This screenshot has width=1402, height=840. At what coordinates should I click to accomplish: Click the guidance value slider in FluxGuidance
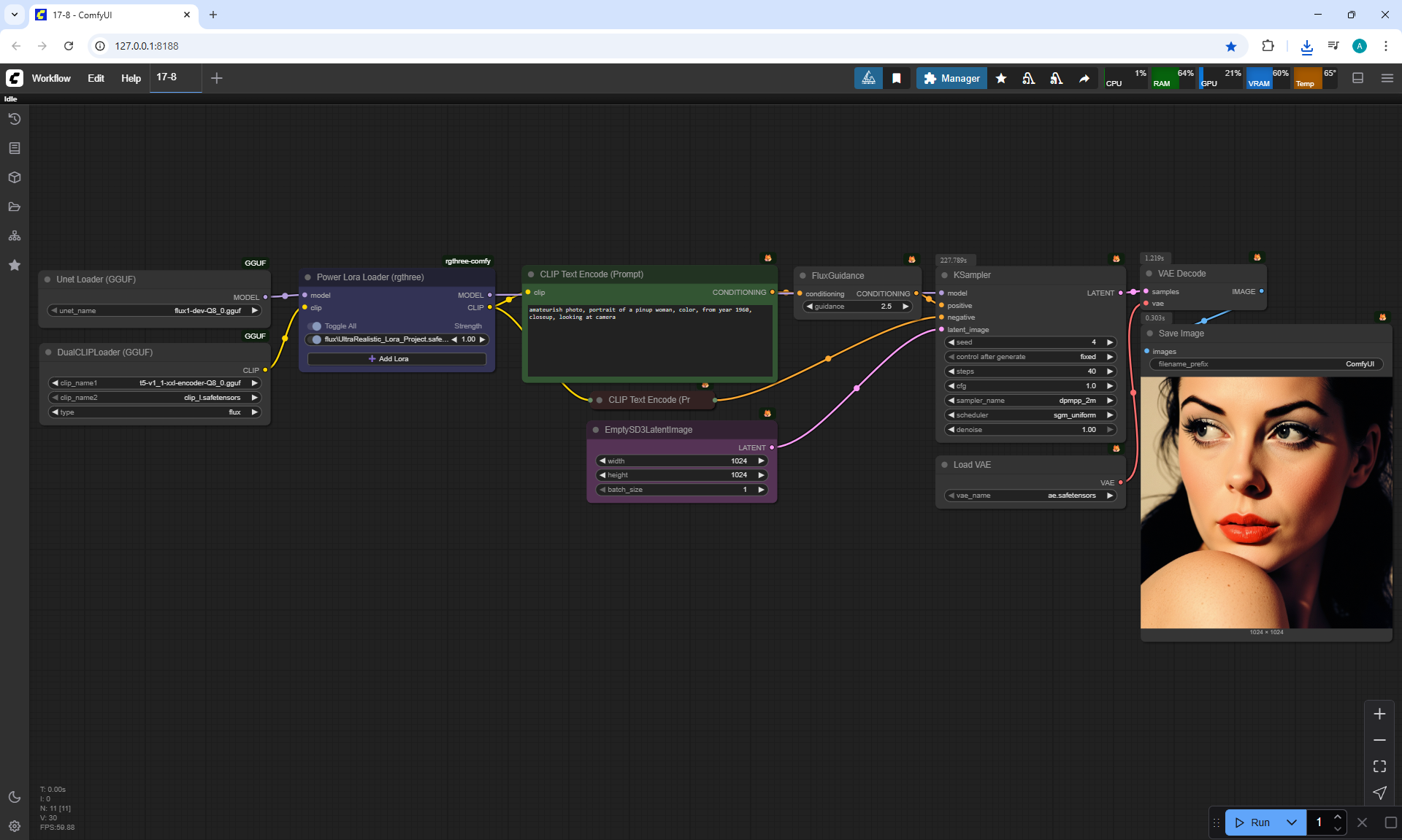click(x=857, y=307)
